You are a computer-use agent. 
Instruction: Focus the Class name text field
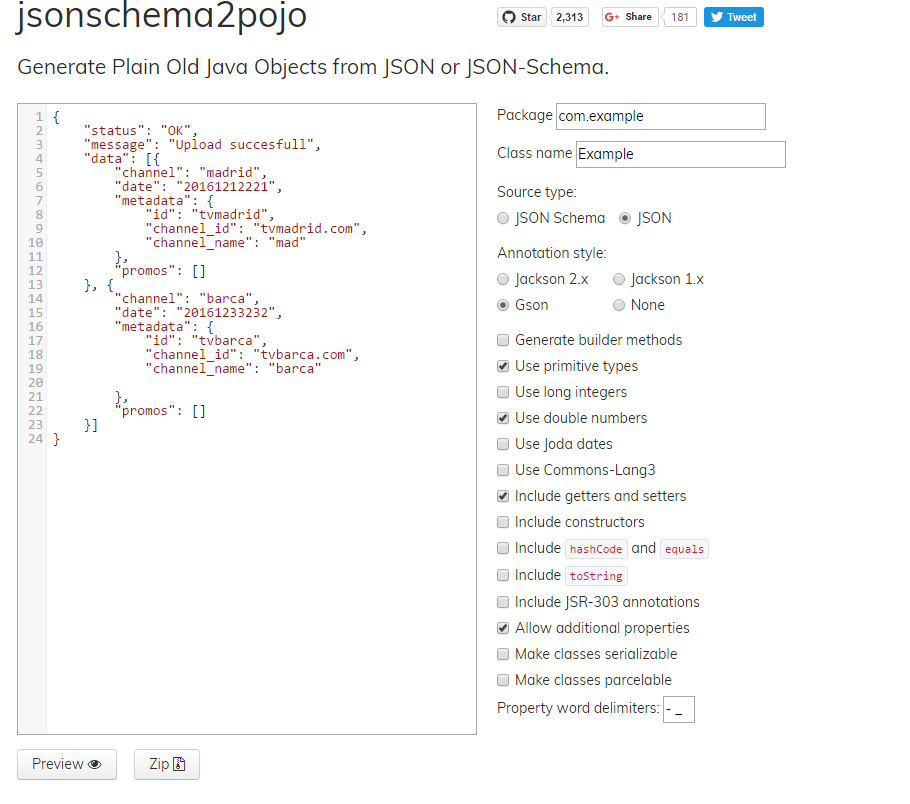[680, 154]
